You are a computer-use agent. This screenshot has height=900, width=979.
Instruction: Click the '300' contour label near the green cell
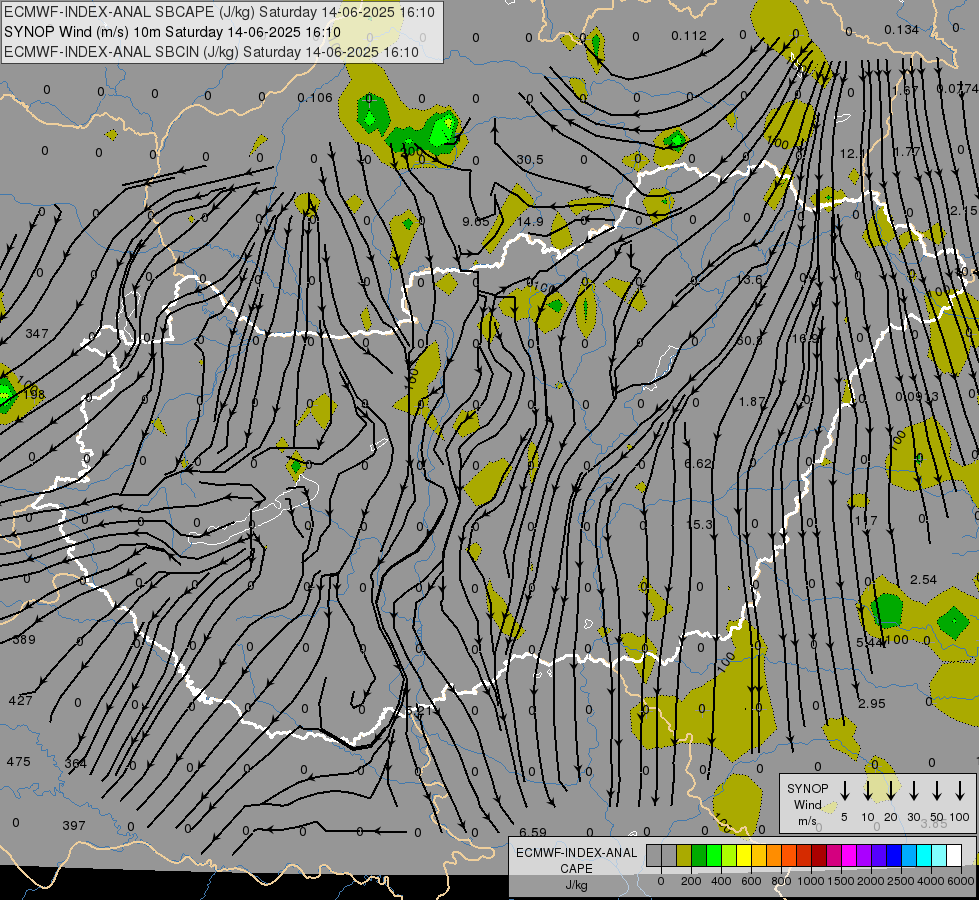pos(411,151)
